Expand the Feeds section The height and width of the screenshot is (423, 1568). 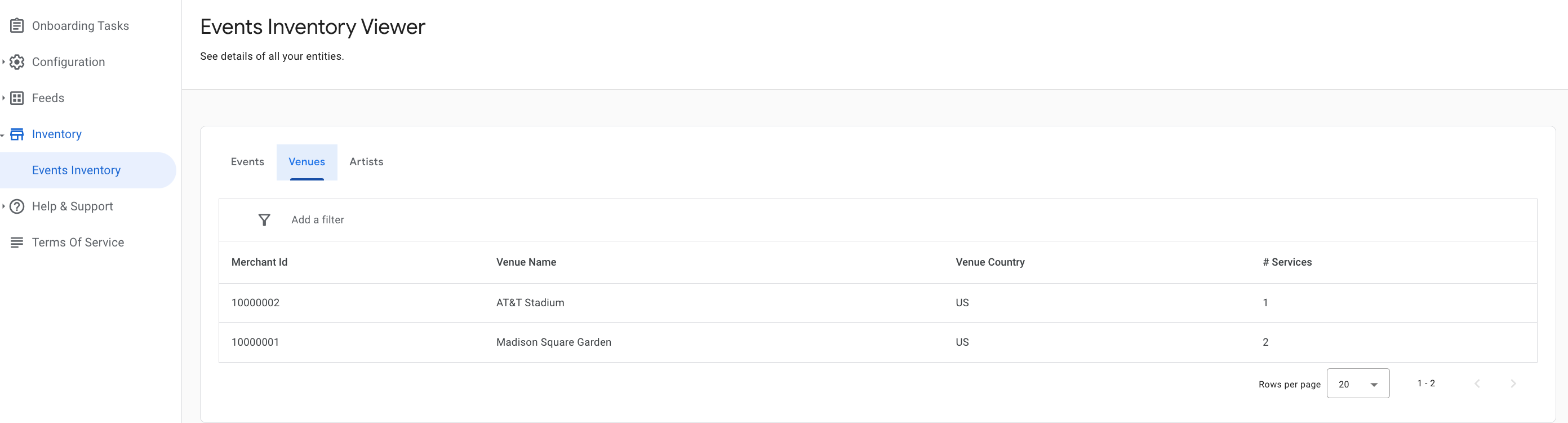coord(3,98)
